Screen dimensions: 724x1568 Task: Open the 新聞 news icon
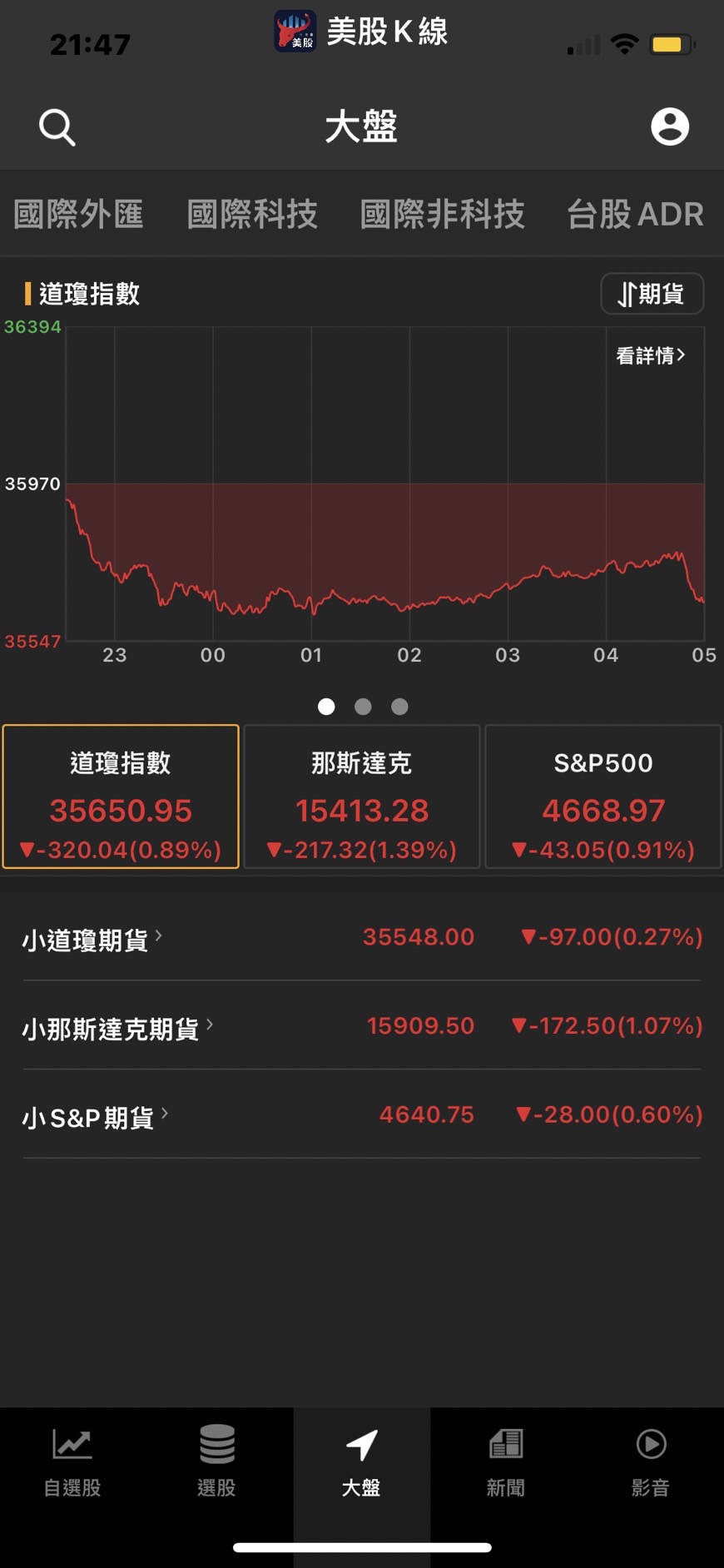pyautogui.click(x=506, y=1445)
